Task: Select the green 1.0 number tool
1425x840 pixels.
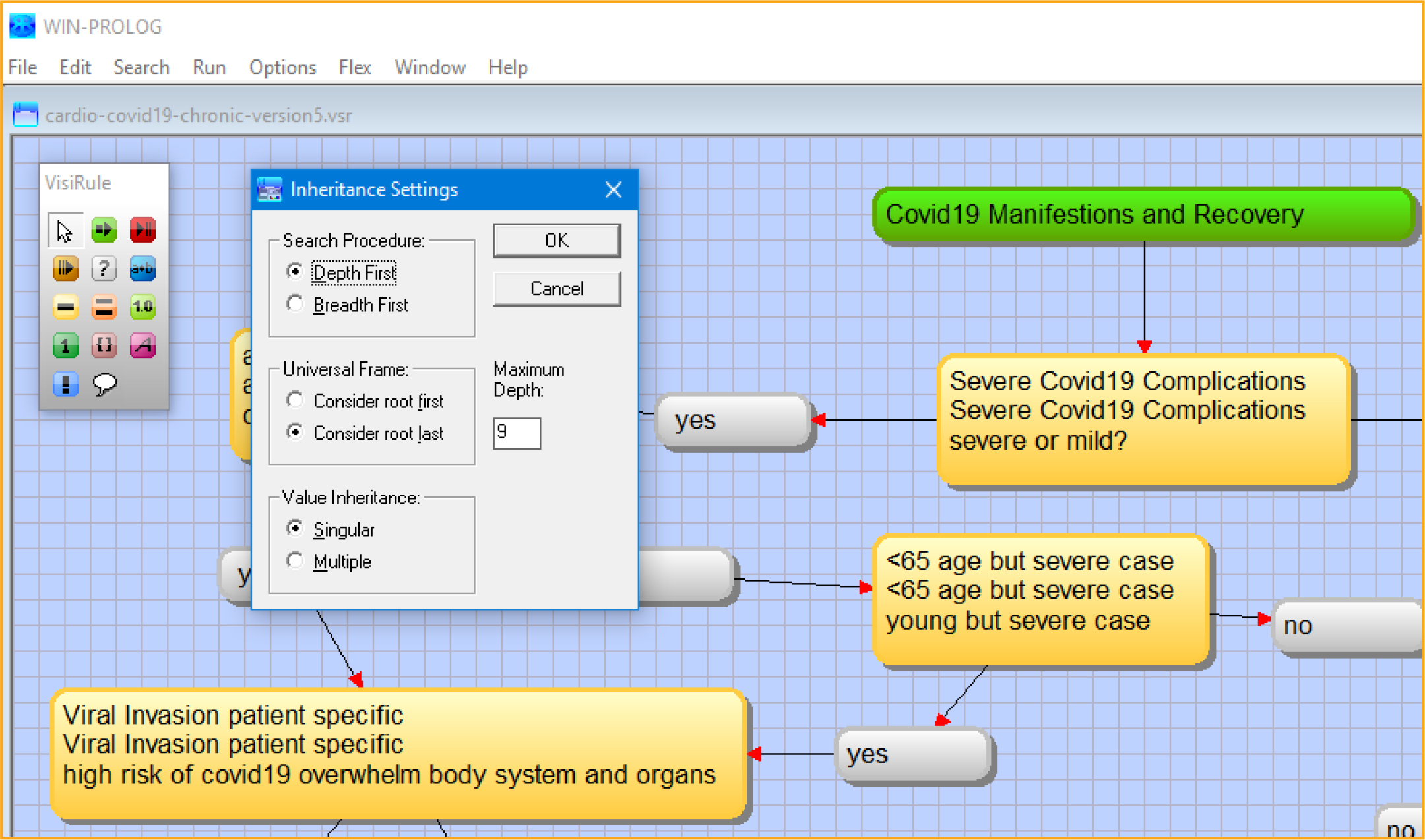Action: (142, 307)
